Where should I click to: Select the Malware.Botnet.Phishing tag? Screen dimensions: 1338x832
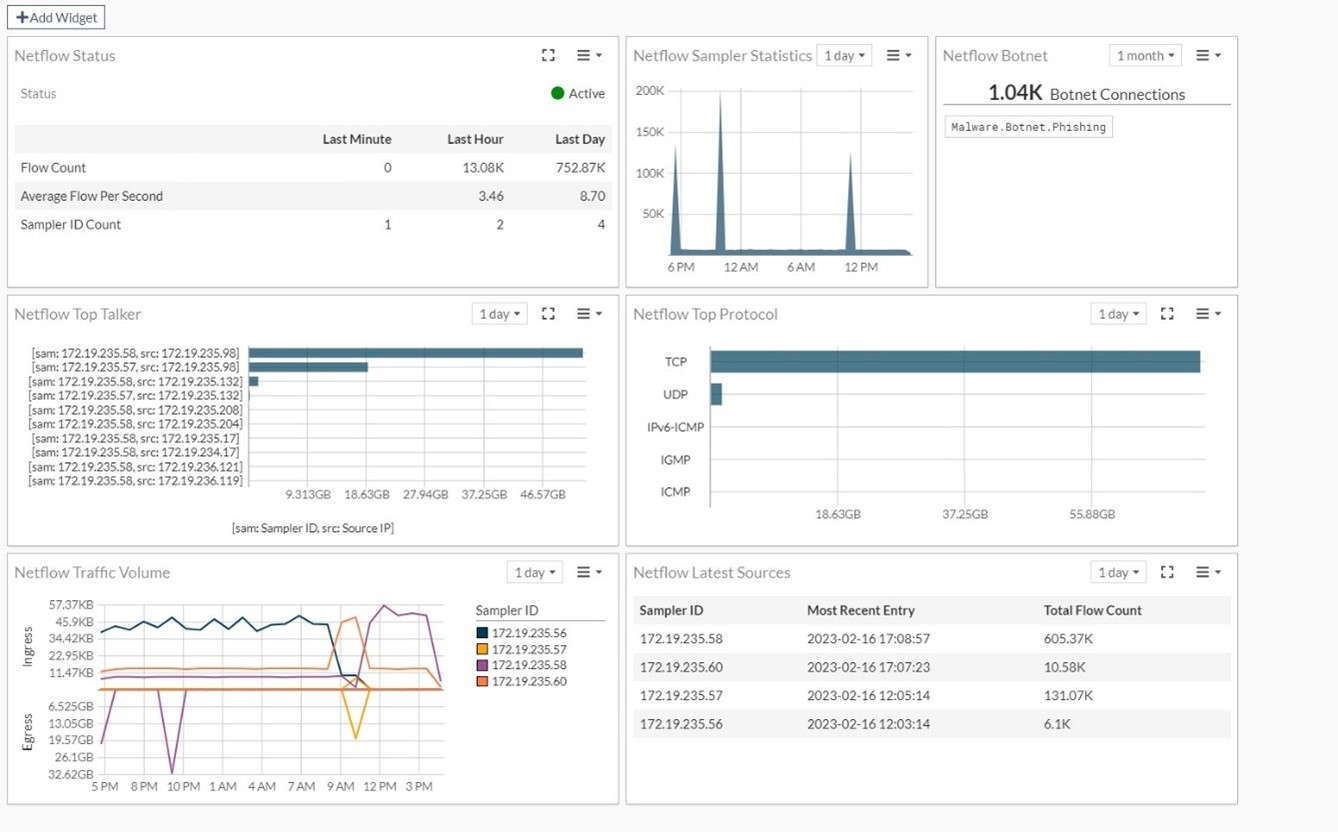(1028, 126)
